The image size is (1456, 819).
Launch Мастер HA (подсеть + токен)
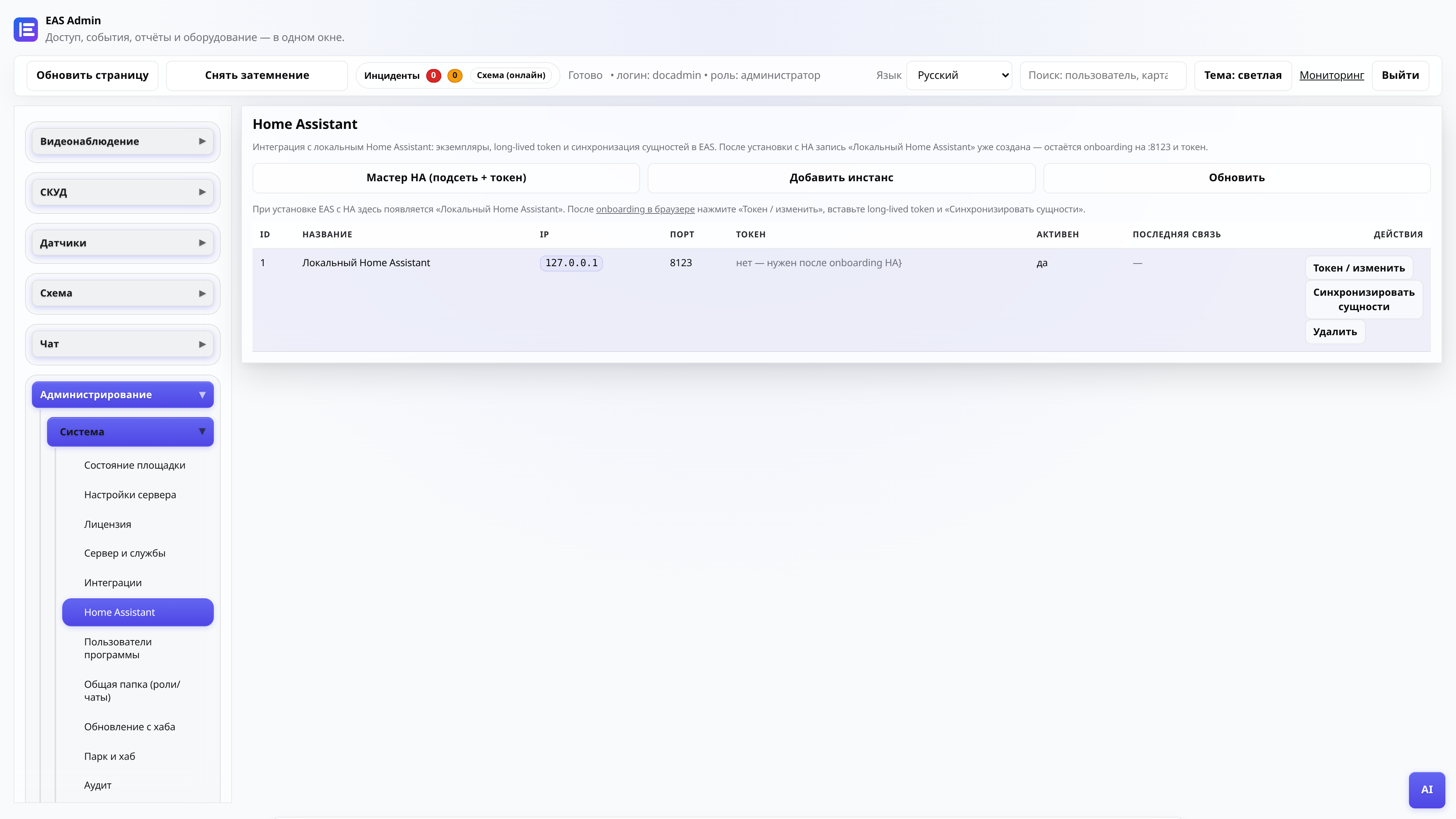tap(446, 177)
